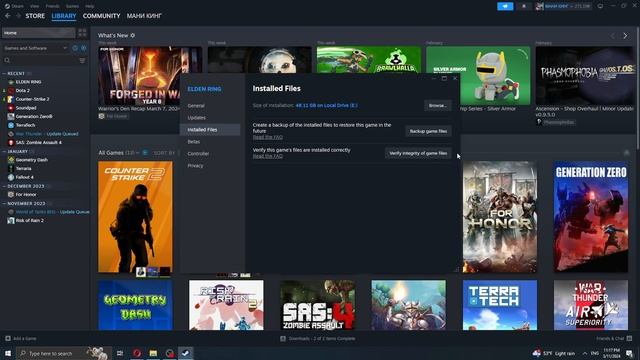
Task: Open the notifications bell icon
Action: coord(524,6)
